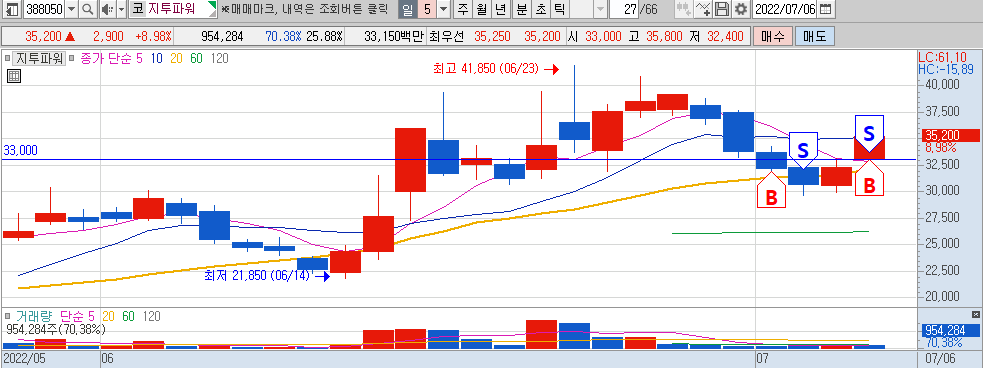The width and height of the screenshot is (983, 368).
Task: Expand the stock code 388050 dropdown
Action: click(x=71, y=9)
